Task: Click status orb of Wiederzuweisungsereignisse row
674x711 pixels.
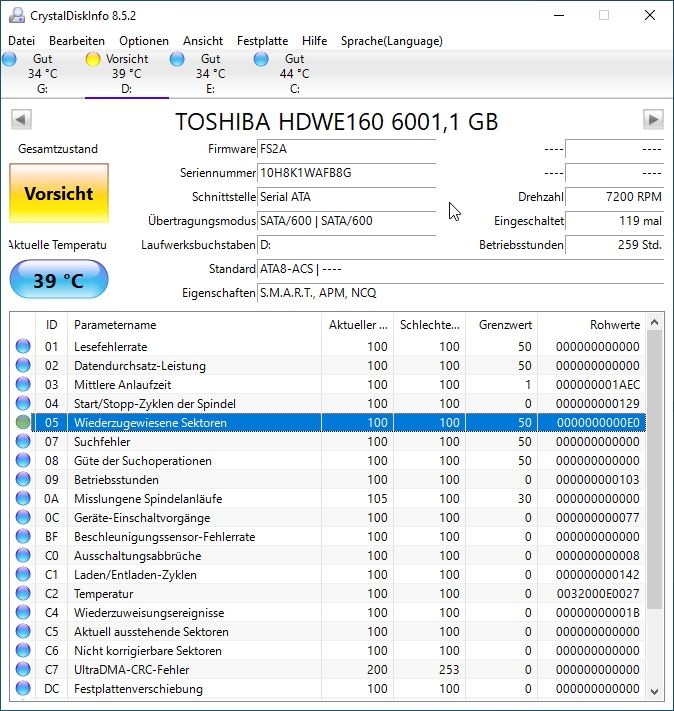Action: pos(23,612)
